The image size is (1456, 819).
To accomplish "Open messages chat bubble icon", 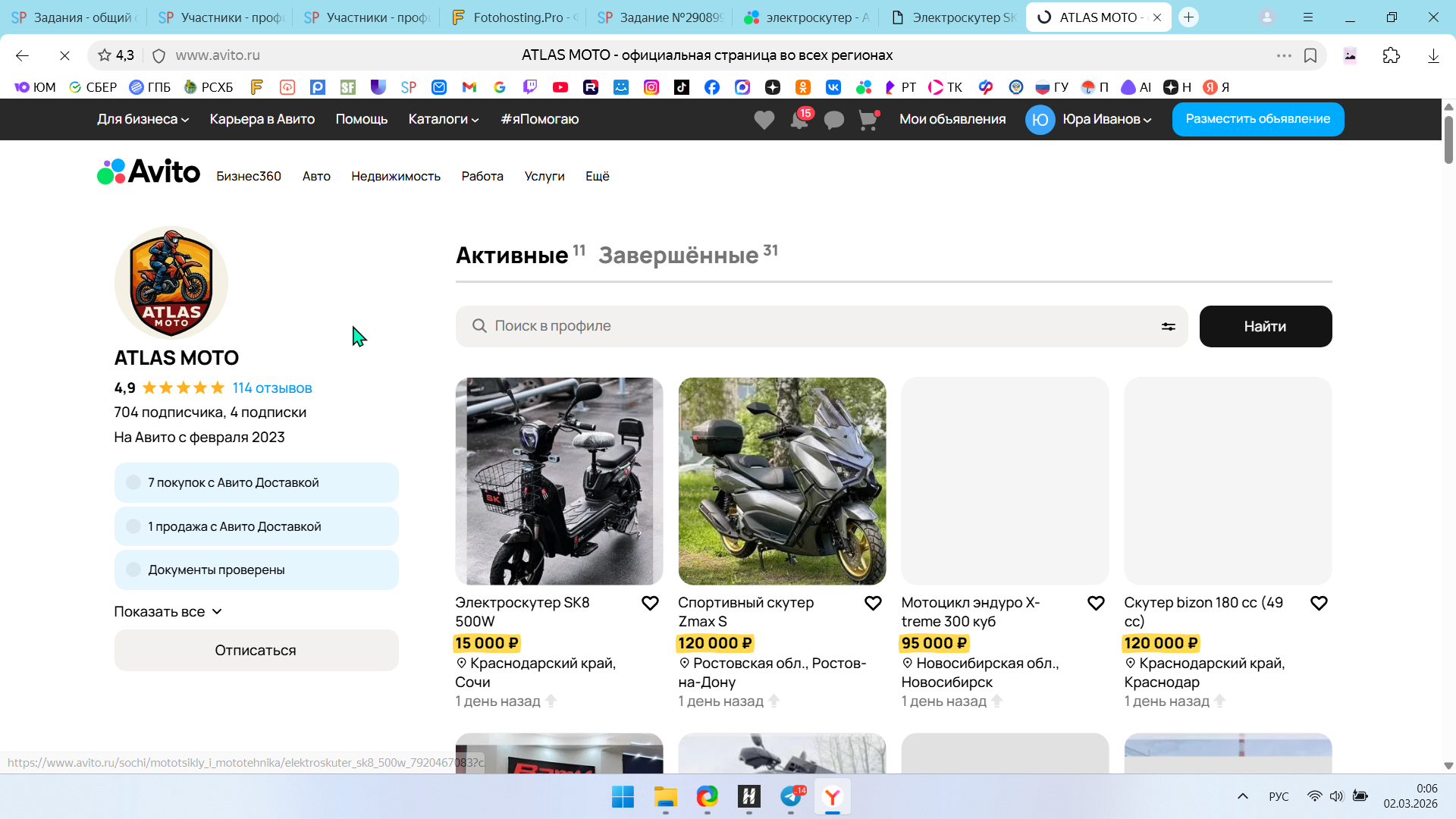I will point(834,120).
